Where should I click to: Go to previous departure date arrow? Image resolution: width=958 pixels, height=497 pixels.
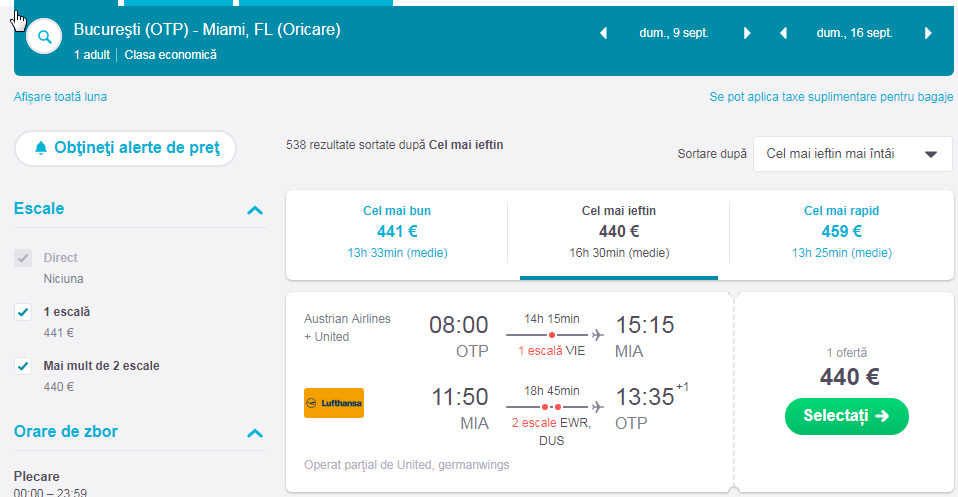(603, 33)
